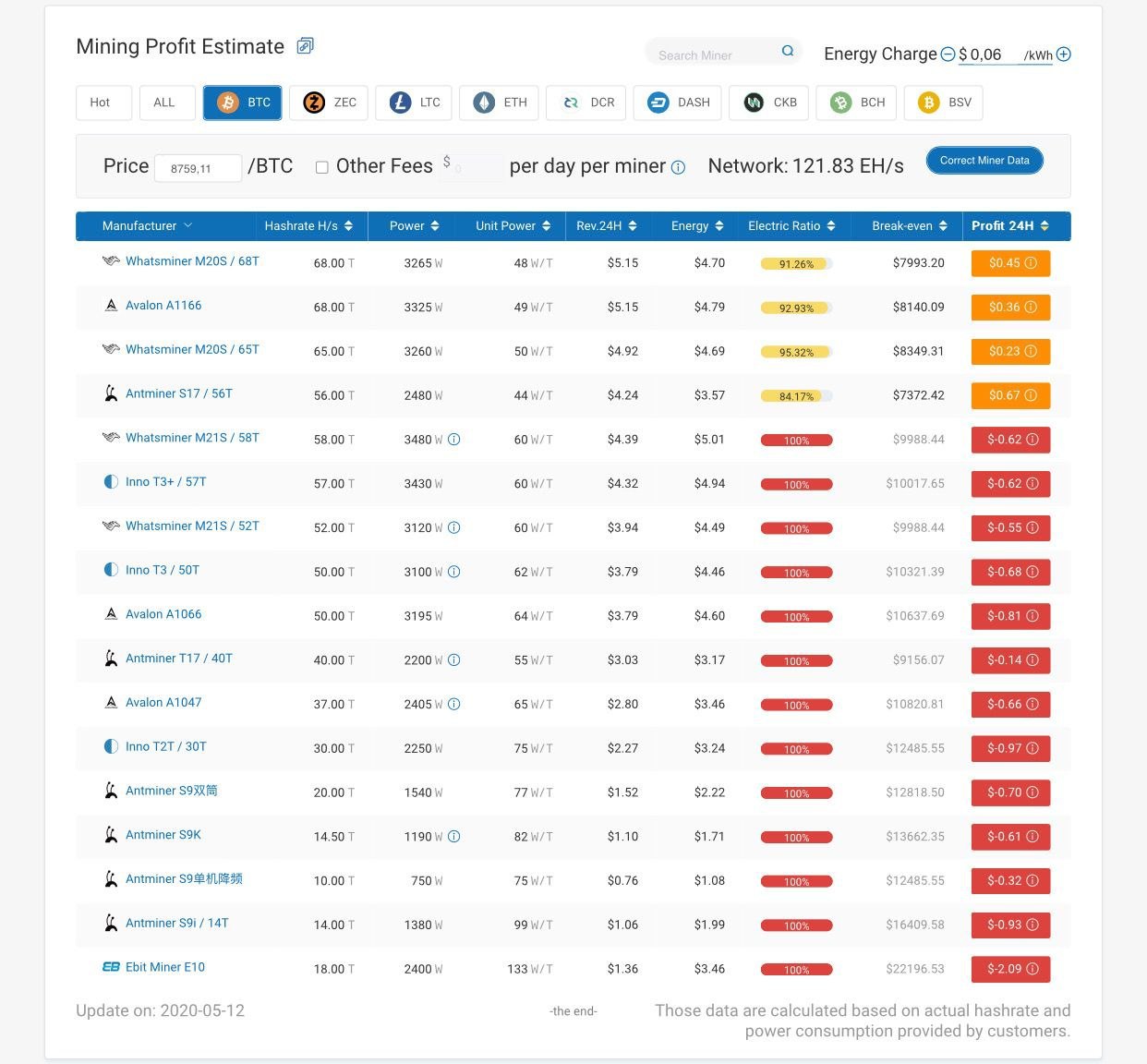Decrease energy charge with minus icon
The height and width of the screenshot is (1064, 1147).
click(948, 54)
